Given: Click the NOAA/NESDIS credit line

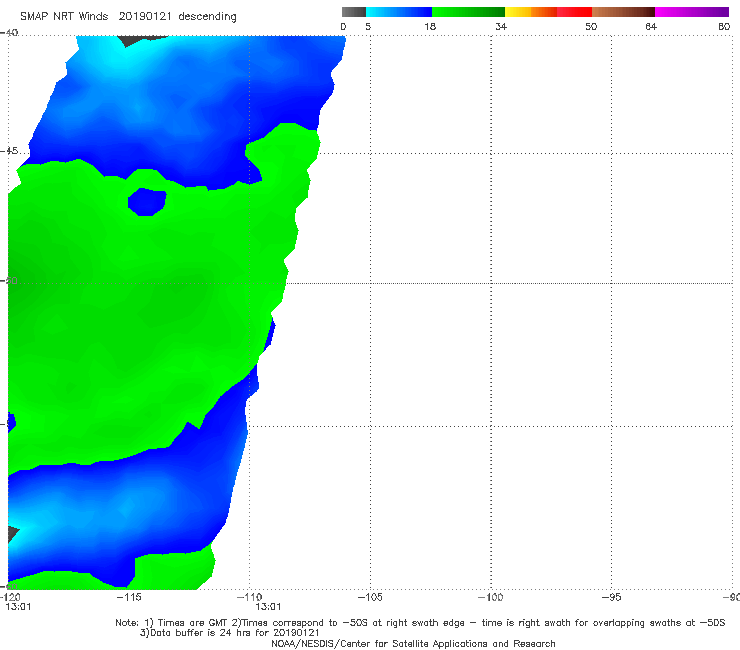Looking at the screenshot, I should click(413, 644).
